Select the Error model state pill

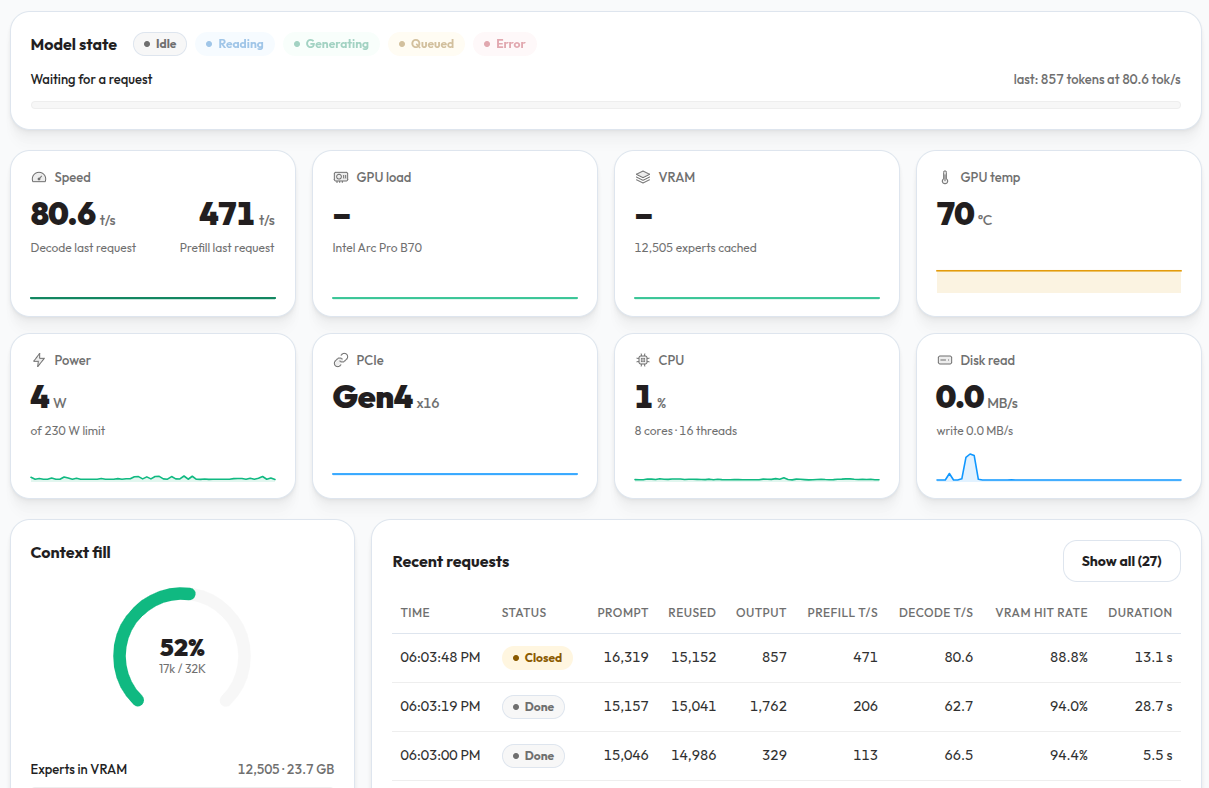tap(504, 44)
